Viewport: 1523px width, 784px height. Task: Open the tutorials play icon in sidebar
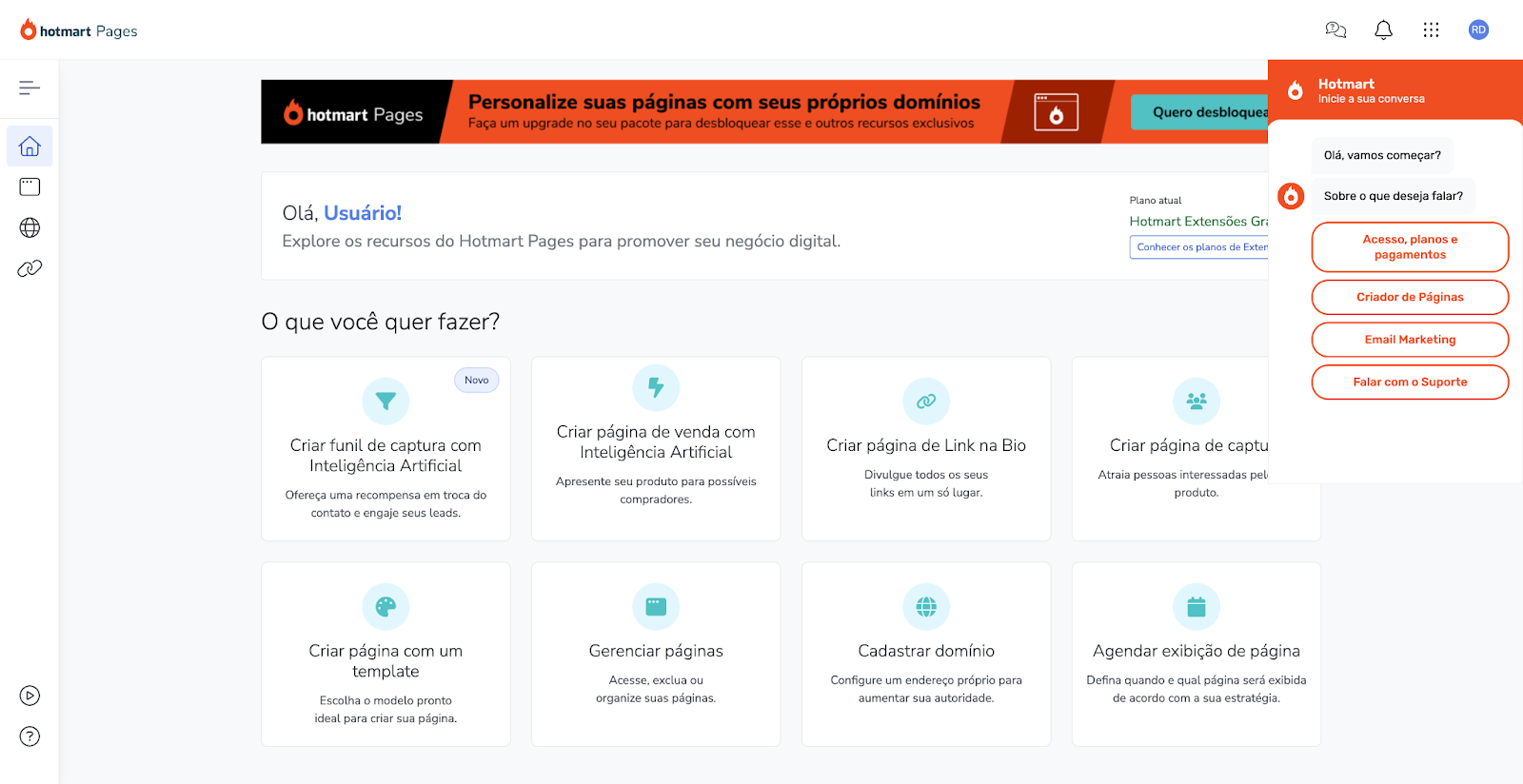[x=30, y=696]
